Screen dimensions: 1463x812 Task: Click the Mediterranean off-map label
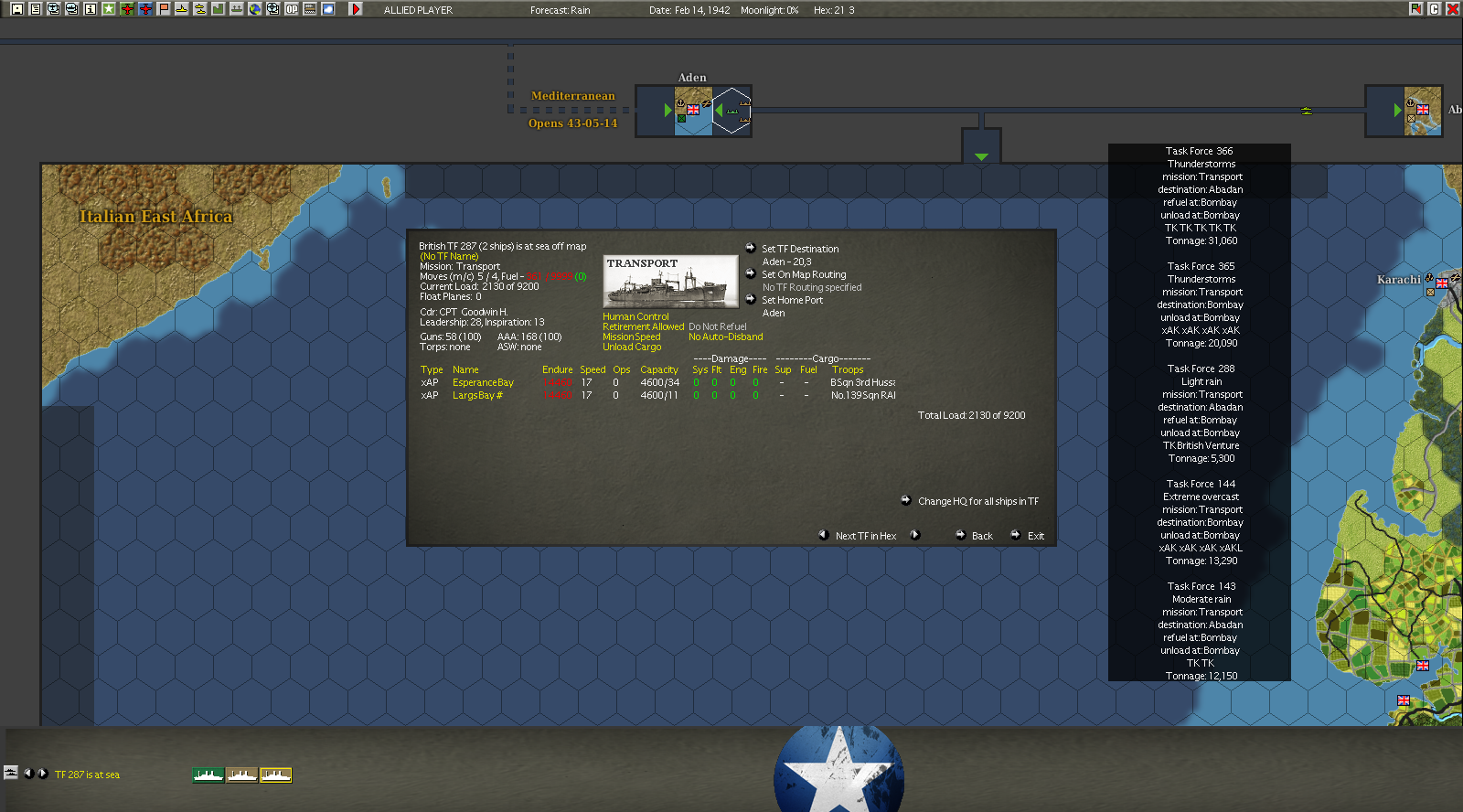pos(572,95)
